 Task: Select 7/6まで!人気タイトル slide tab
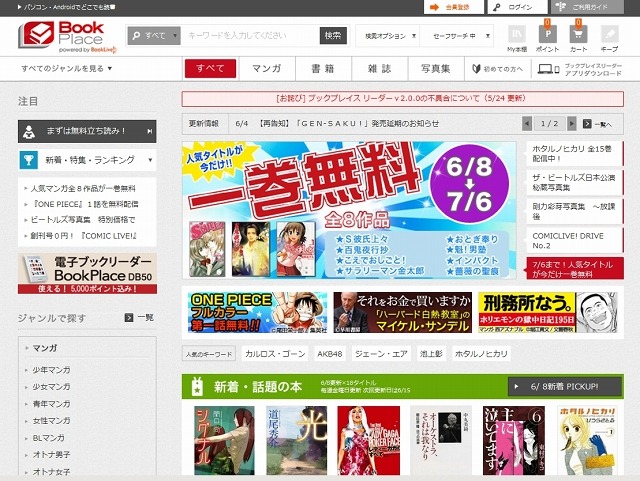574,269
